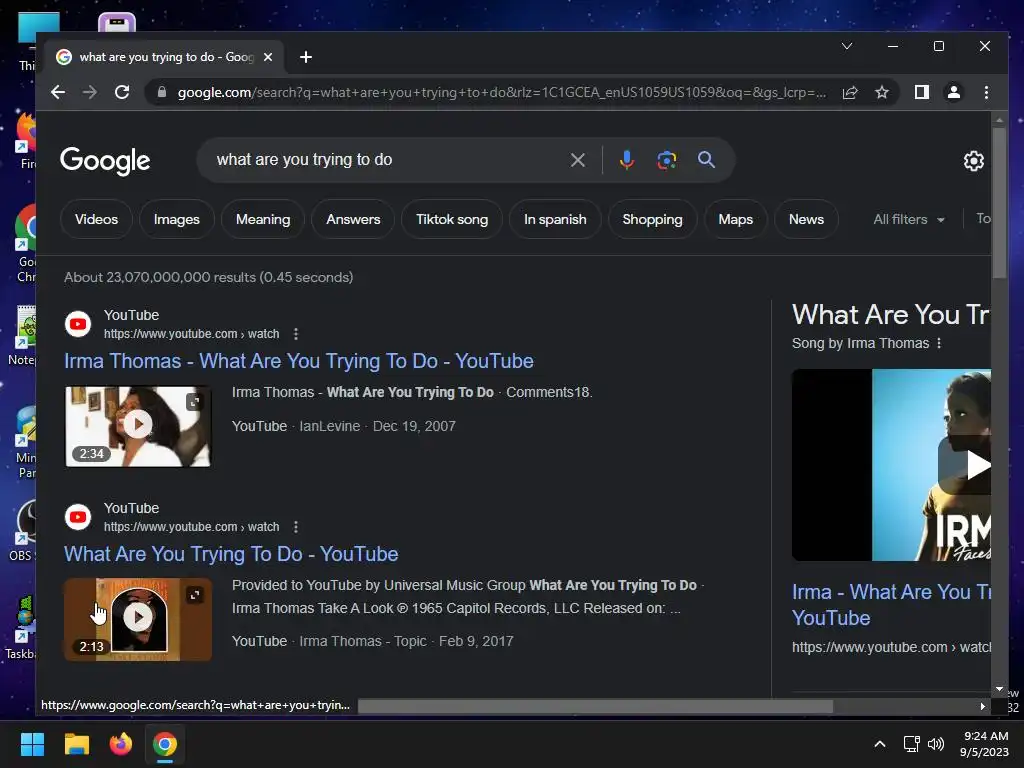Click the Google logo
Viewport: 1024px width, 768px height.
point(105,161)
